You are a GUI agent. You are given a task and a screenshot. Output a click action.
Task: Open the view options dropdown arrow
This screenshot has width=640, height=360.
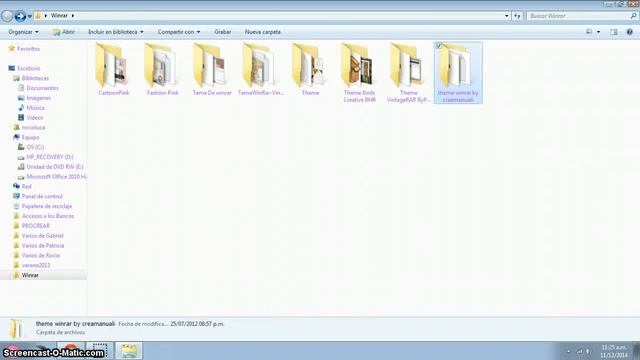598,32
